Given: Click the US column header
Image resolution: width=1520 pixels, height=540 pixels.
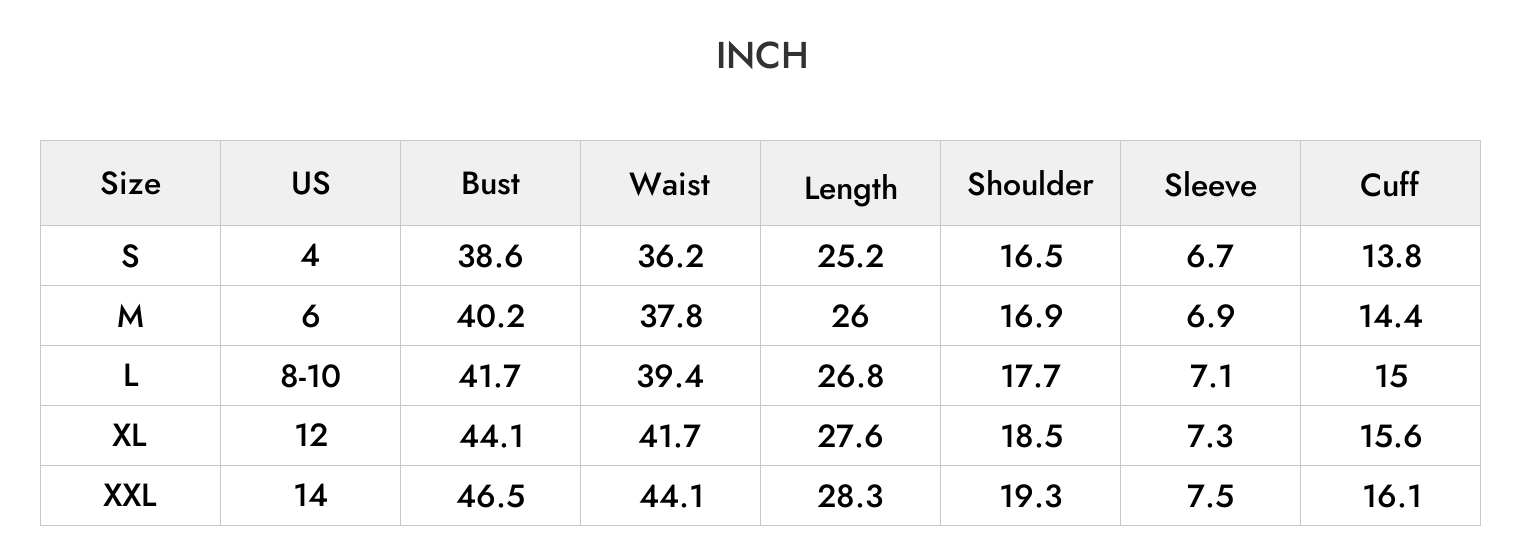Looking at the screenshot, I should point(310,183).
